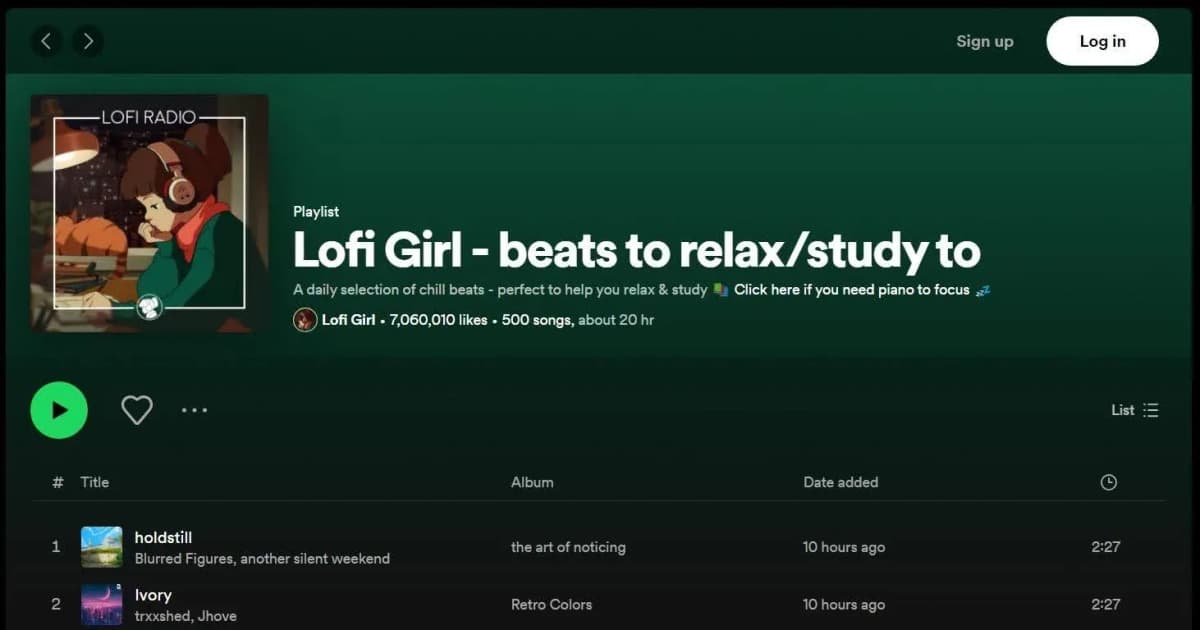Open the Lofi Radio playlist cover
The width and height of the screenshot is (1200, 630).
(x=149, y=213)
